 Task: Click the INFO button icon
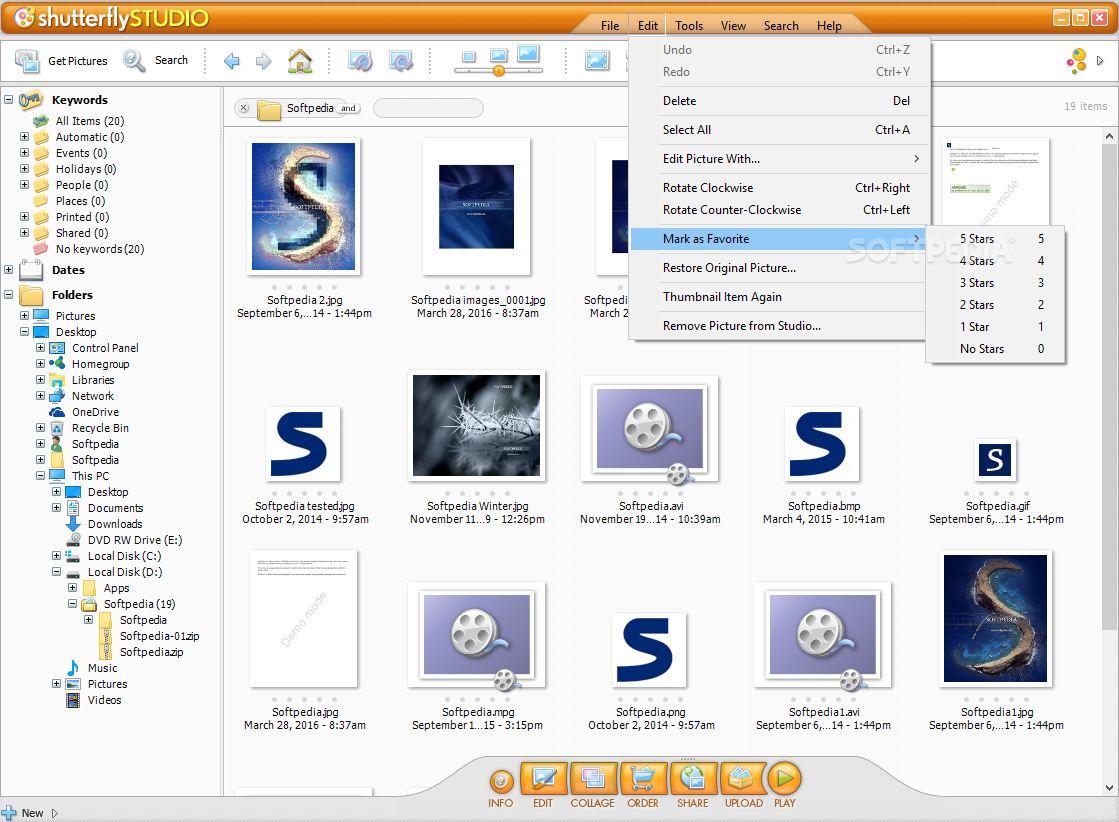click(501, 782)
